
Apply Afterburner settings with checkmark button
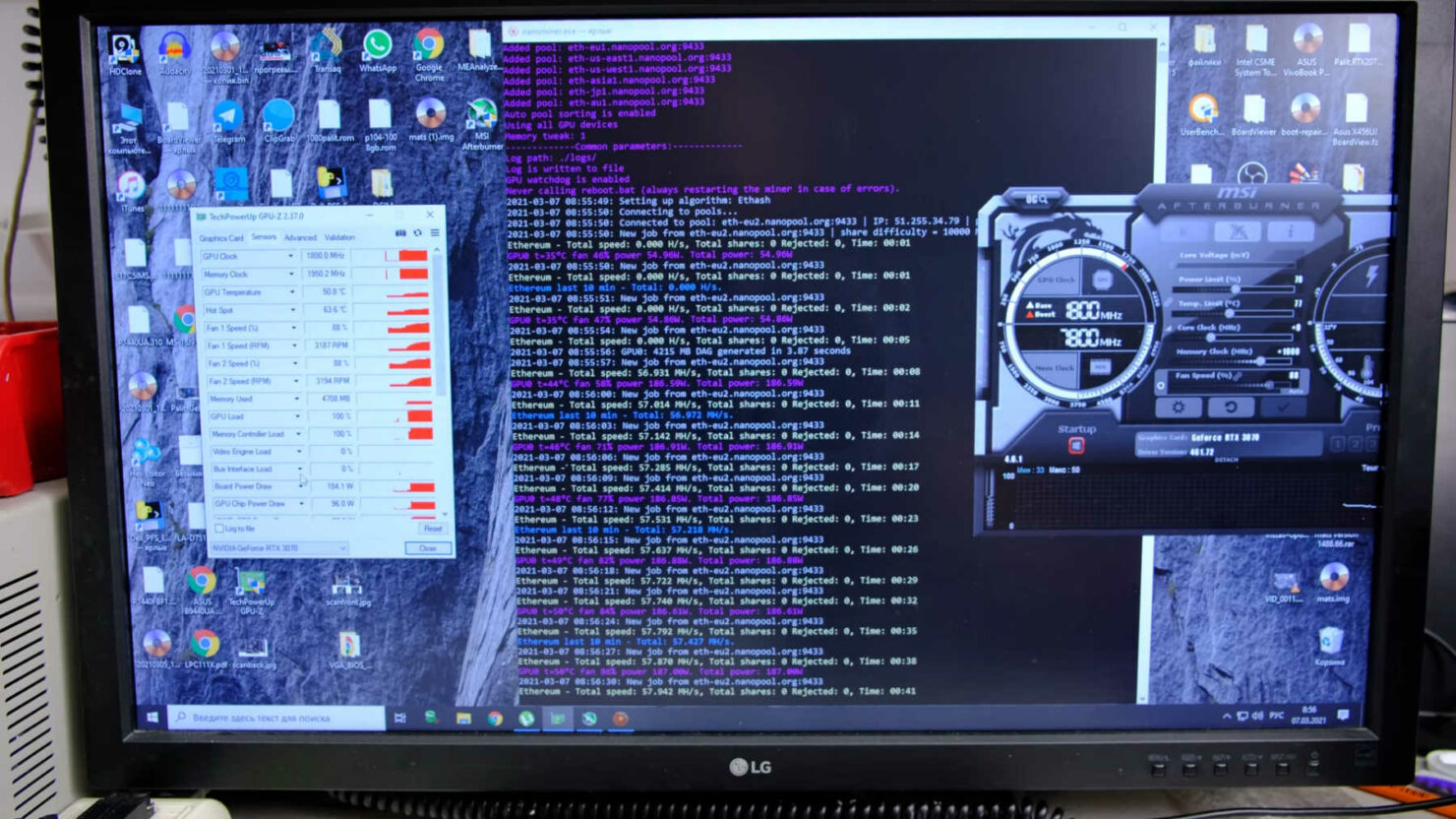(x=1283, y=407)
